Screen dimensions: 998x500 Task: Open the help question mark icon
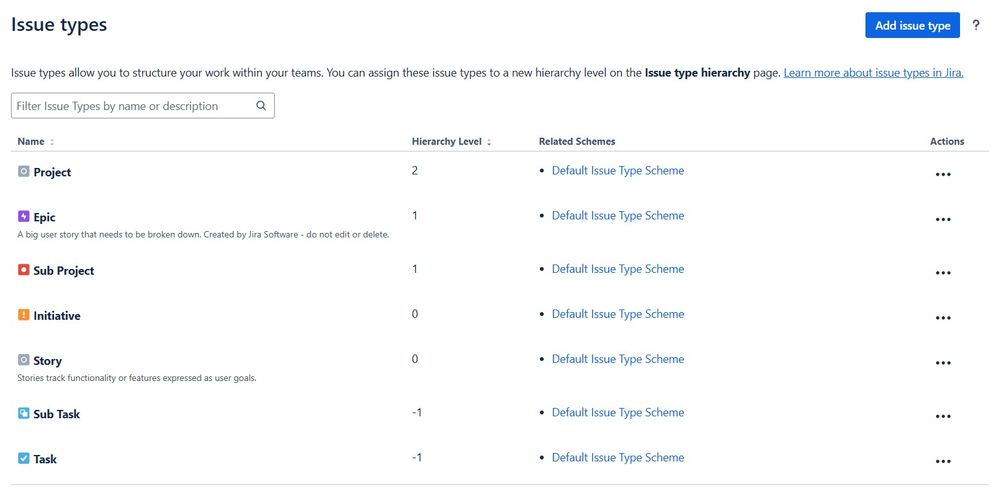pos(976,25)
